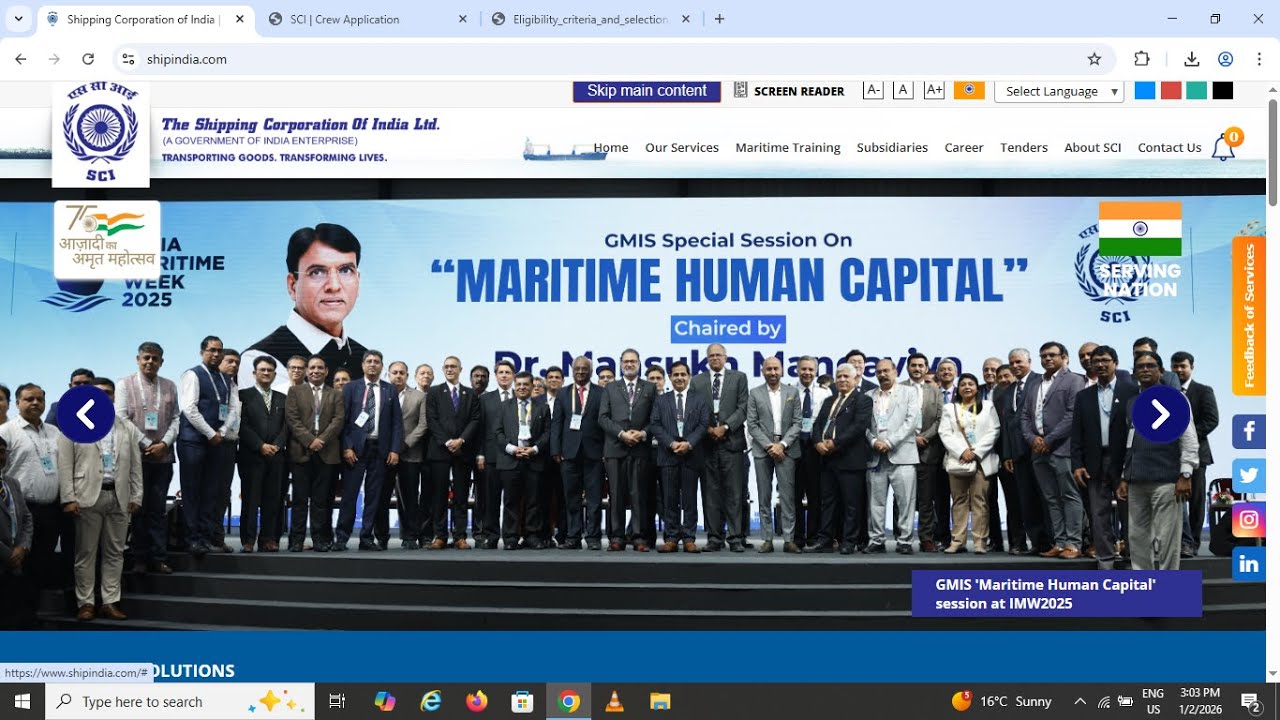1280x720 pixels.
Task: Click the taskbar search box
Action: point(180,701)
